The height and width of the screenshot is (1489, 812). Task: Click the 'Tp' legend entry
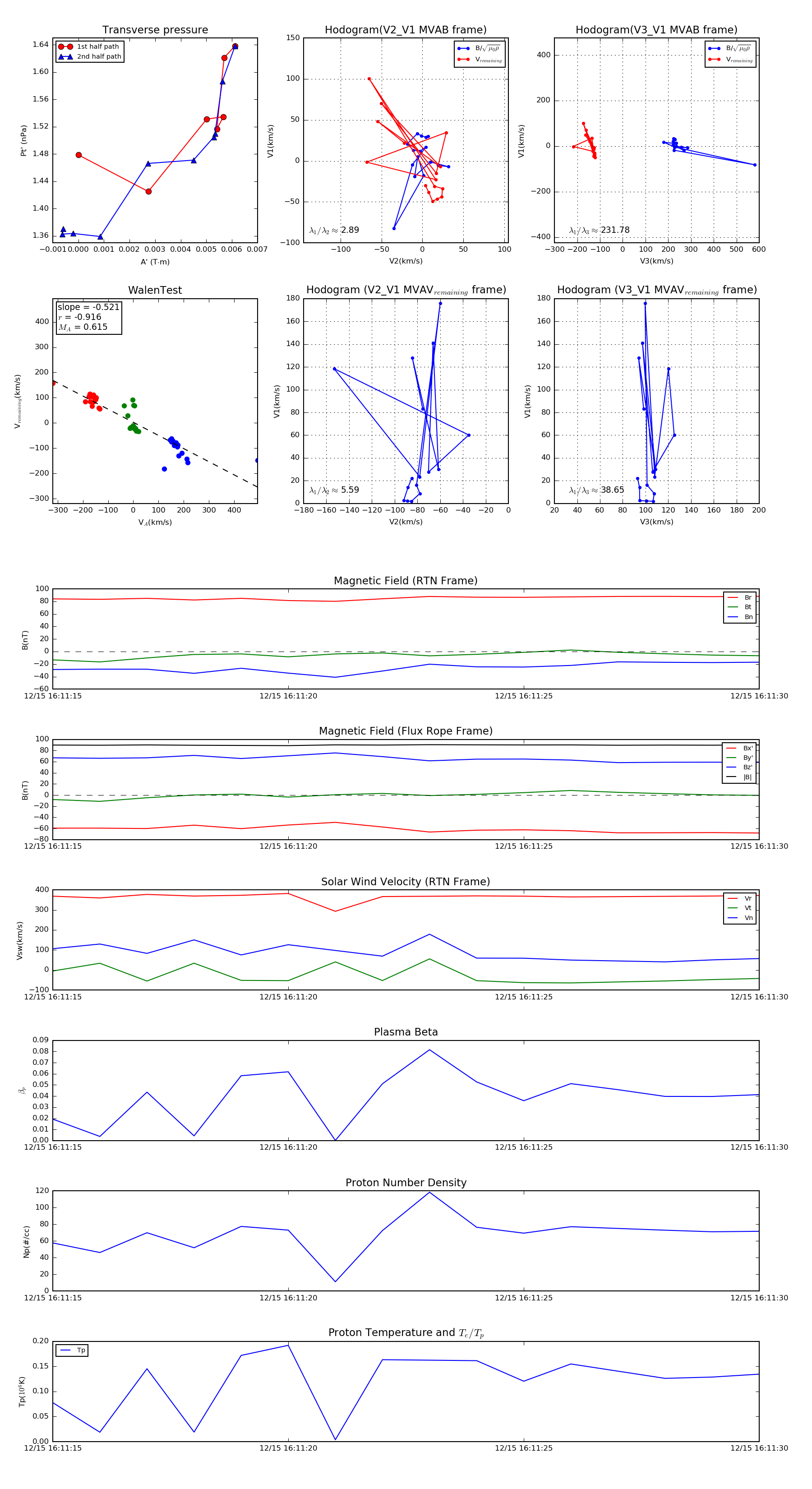[x=72, y=1350]
